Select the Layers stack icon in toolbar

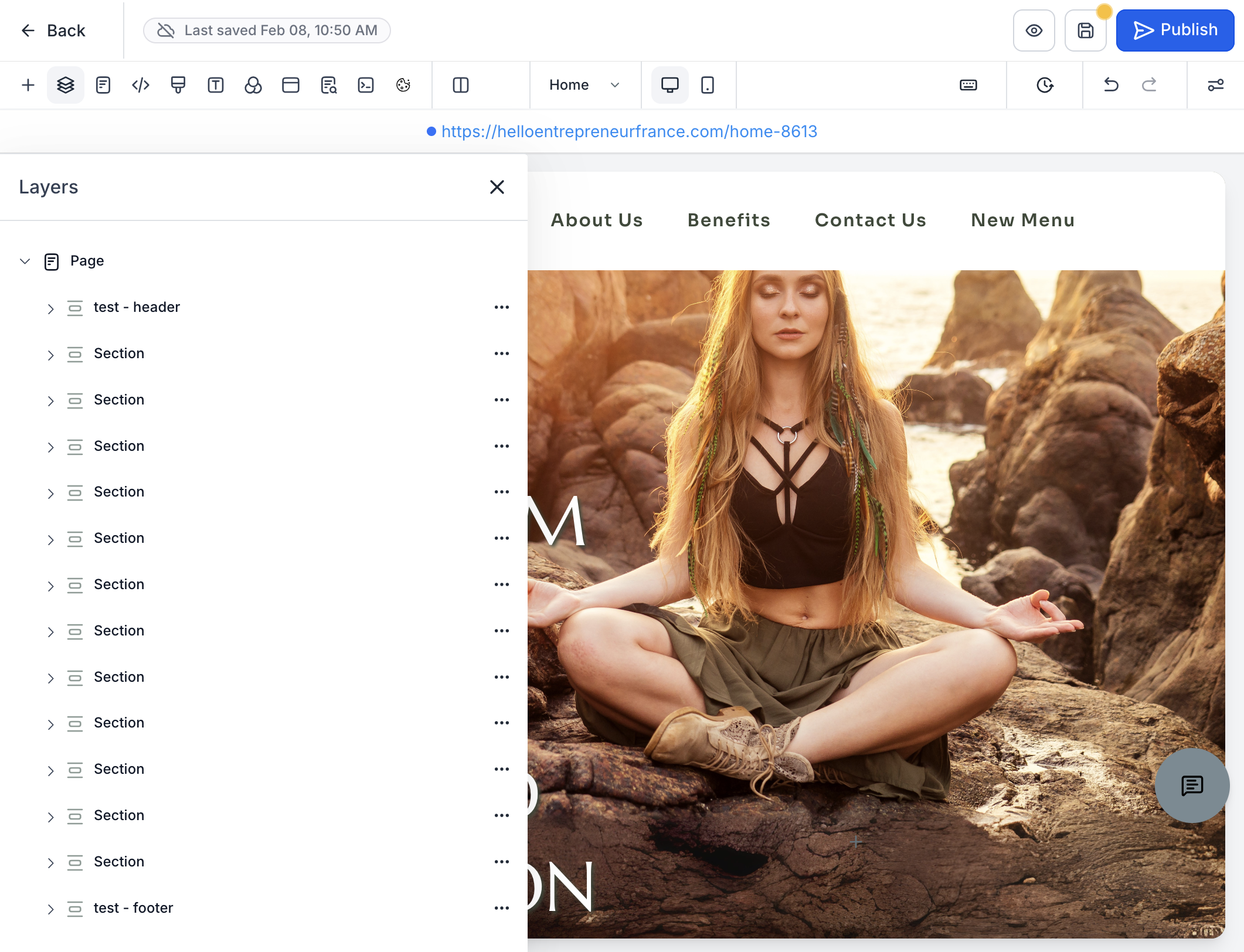pos(66,85)
